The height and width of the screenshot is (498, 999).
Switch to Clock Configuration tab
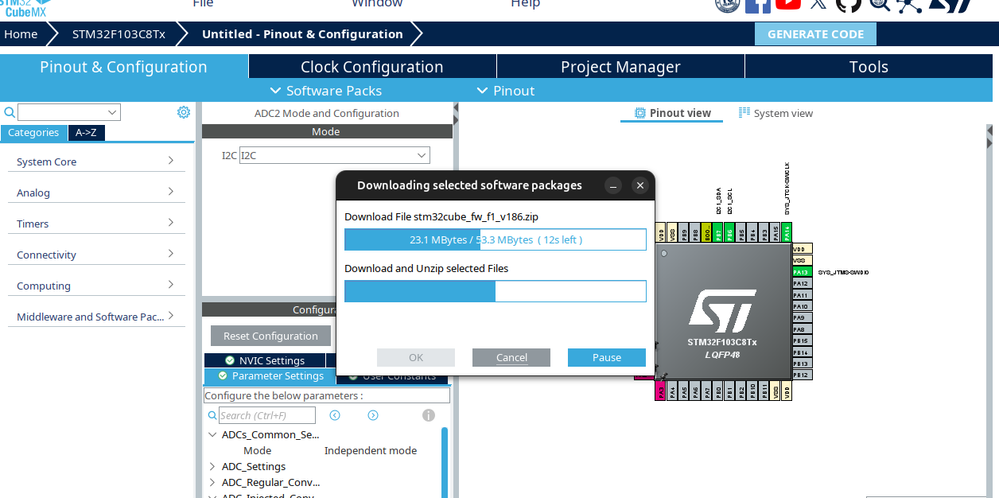372,67
